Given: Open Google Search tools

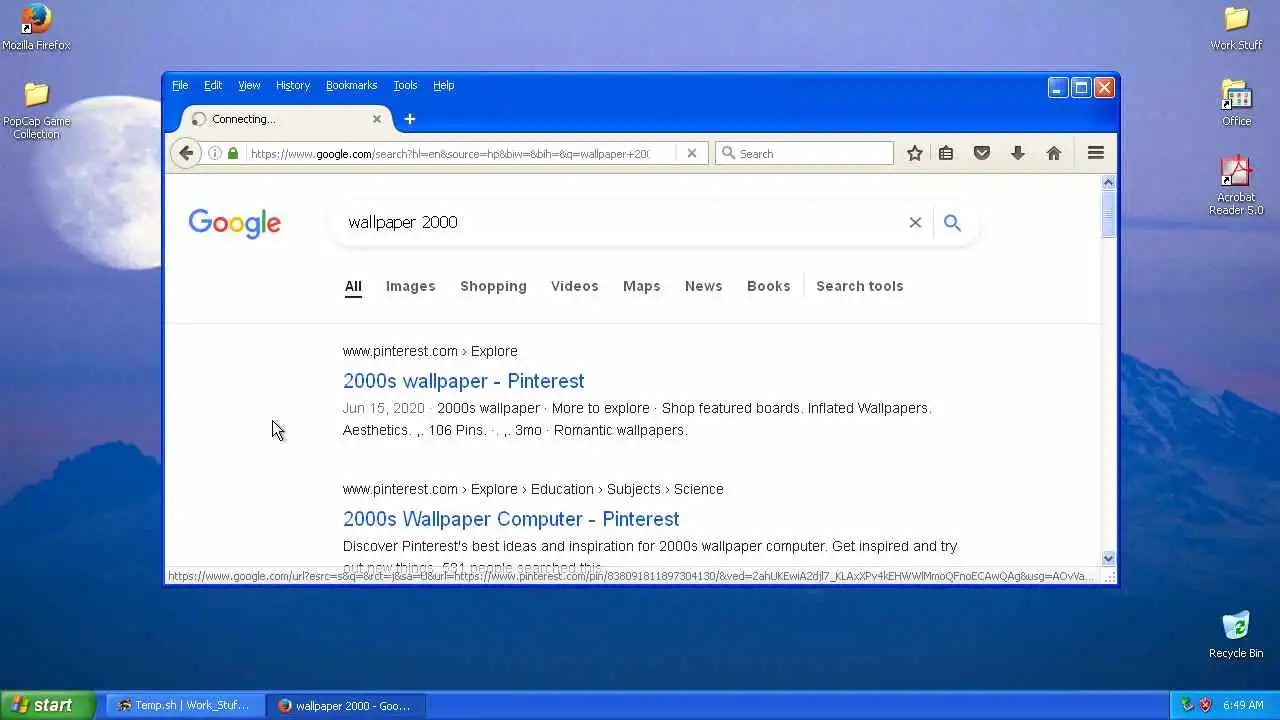Looking at the screenshot, I should point(859,286).
